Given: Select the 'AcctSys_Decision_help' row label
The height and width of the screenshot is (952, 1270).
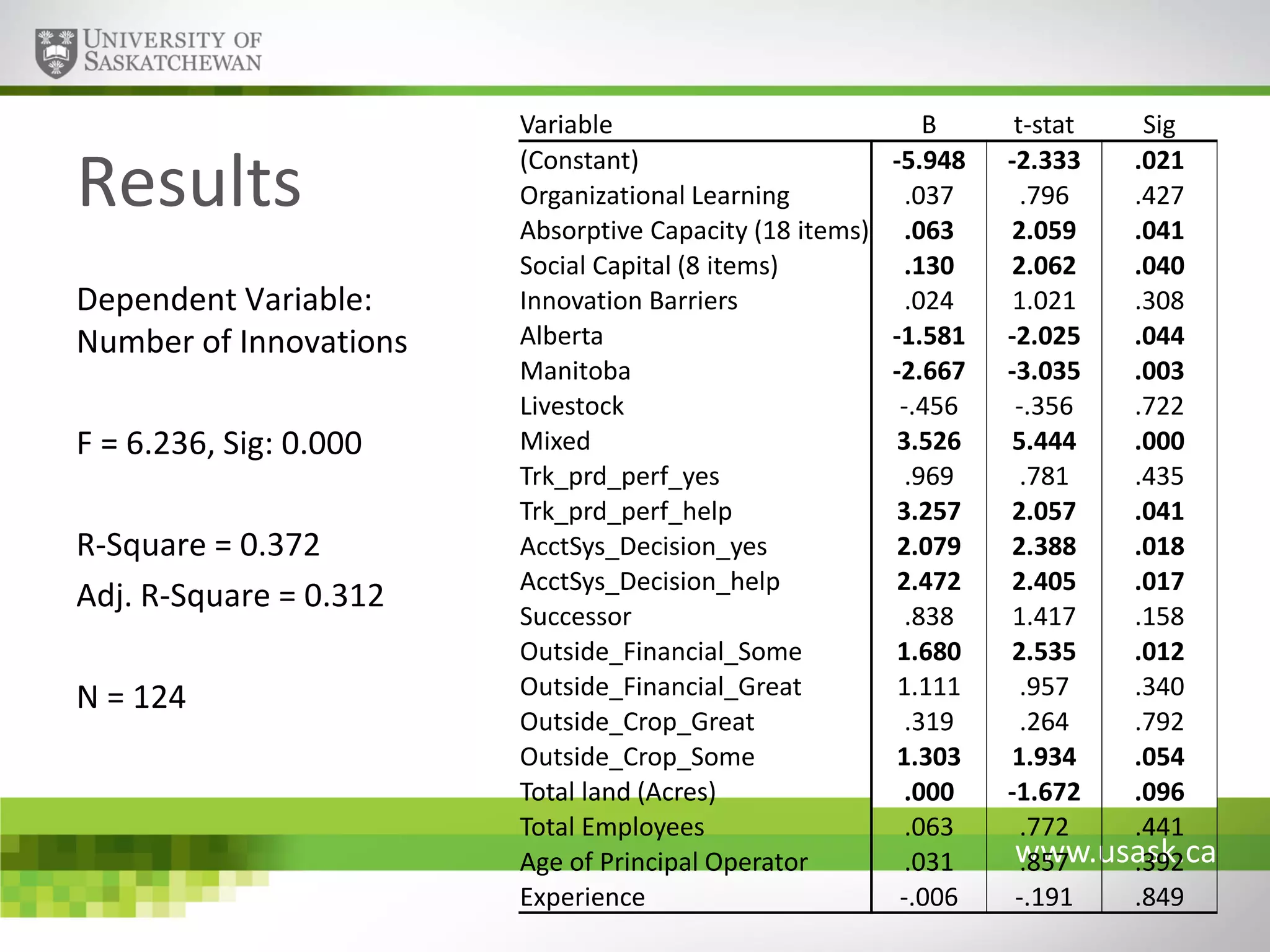Looking at the screenshot, I should [649, 582].
